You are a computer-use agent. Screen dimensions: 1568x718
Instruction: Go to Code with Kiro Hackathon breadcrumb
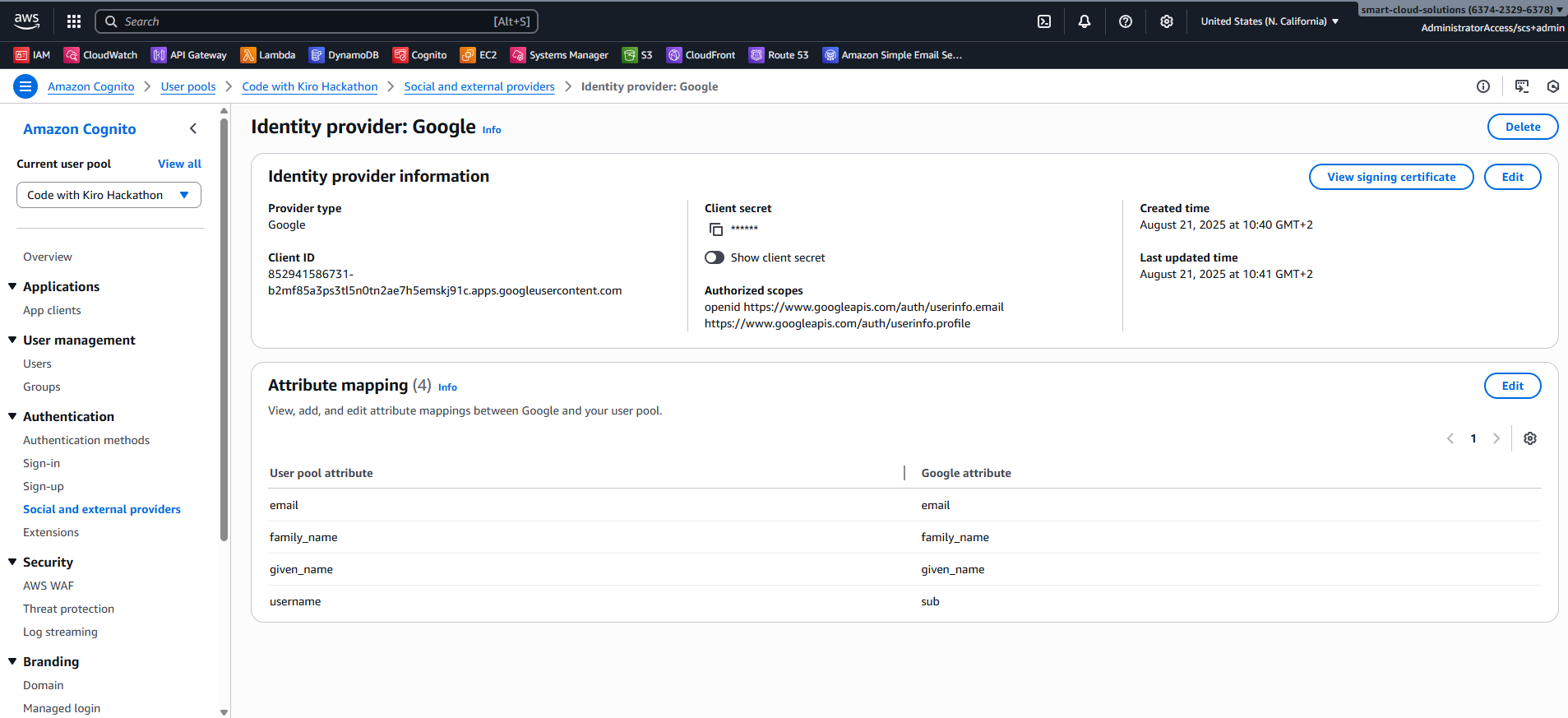pos(310,86)
